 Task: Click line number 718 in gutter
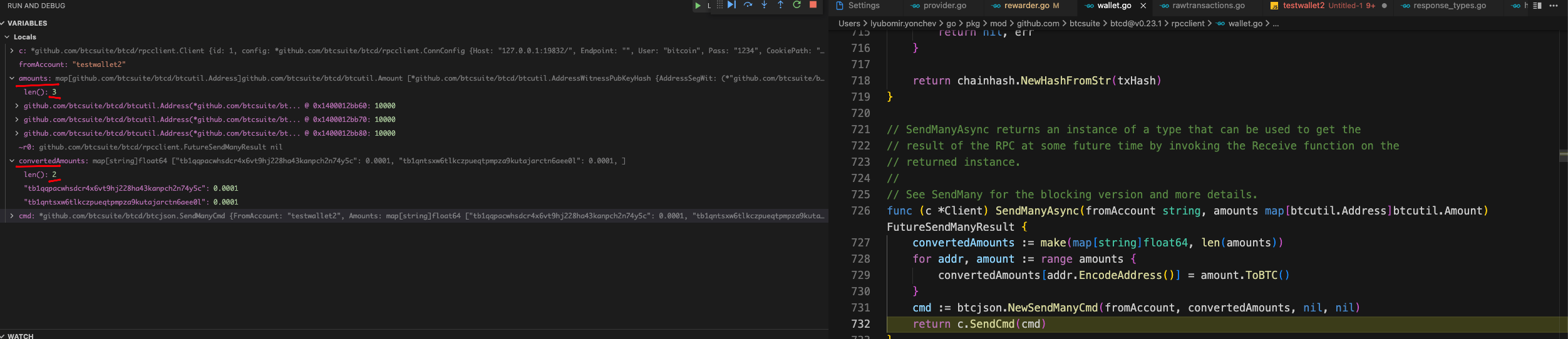pos(860,81)
